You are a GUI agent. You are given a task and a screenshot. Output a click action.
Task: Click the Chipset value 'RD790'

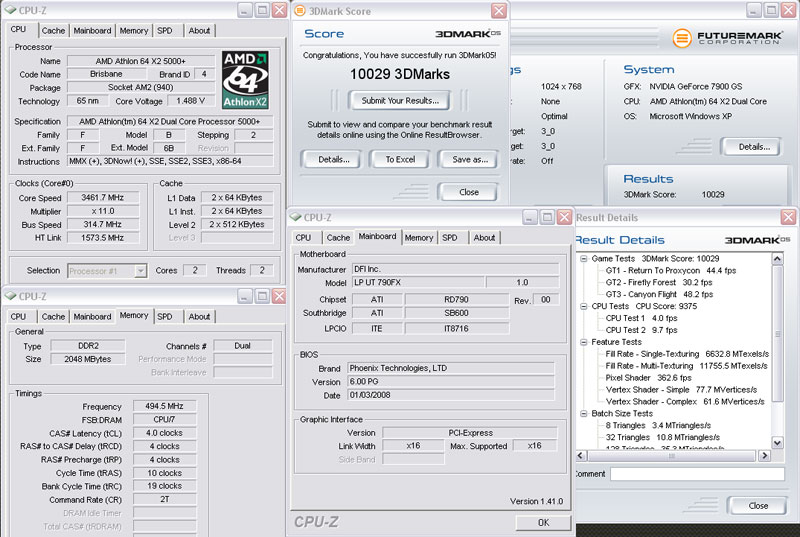tap(457, 299)
